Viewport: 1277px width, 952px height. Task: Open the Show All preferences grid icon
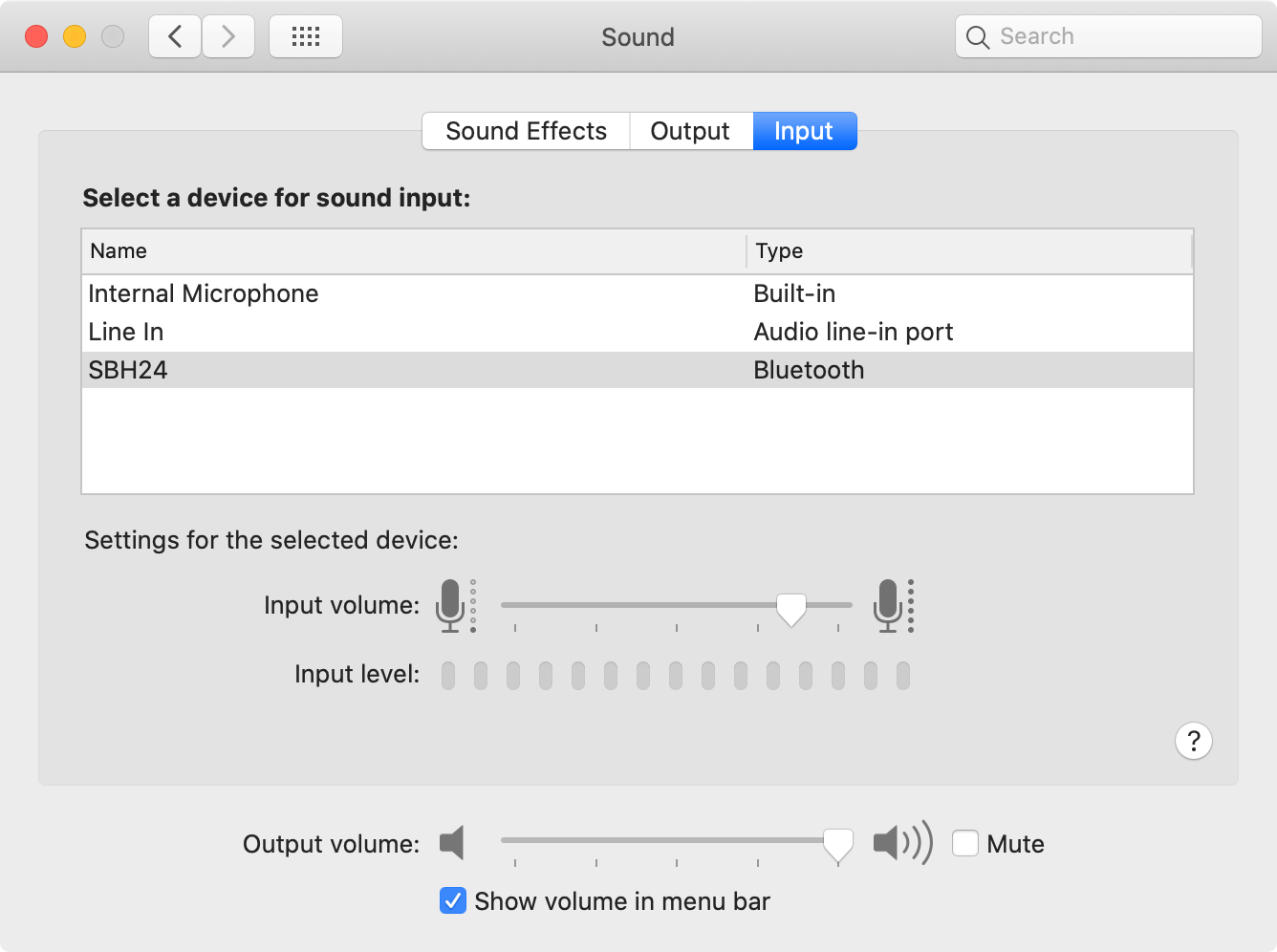(x=305, y=35)
